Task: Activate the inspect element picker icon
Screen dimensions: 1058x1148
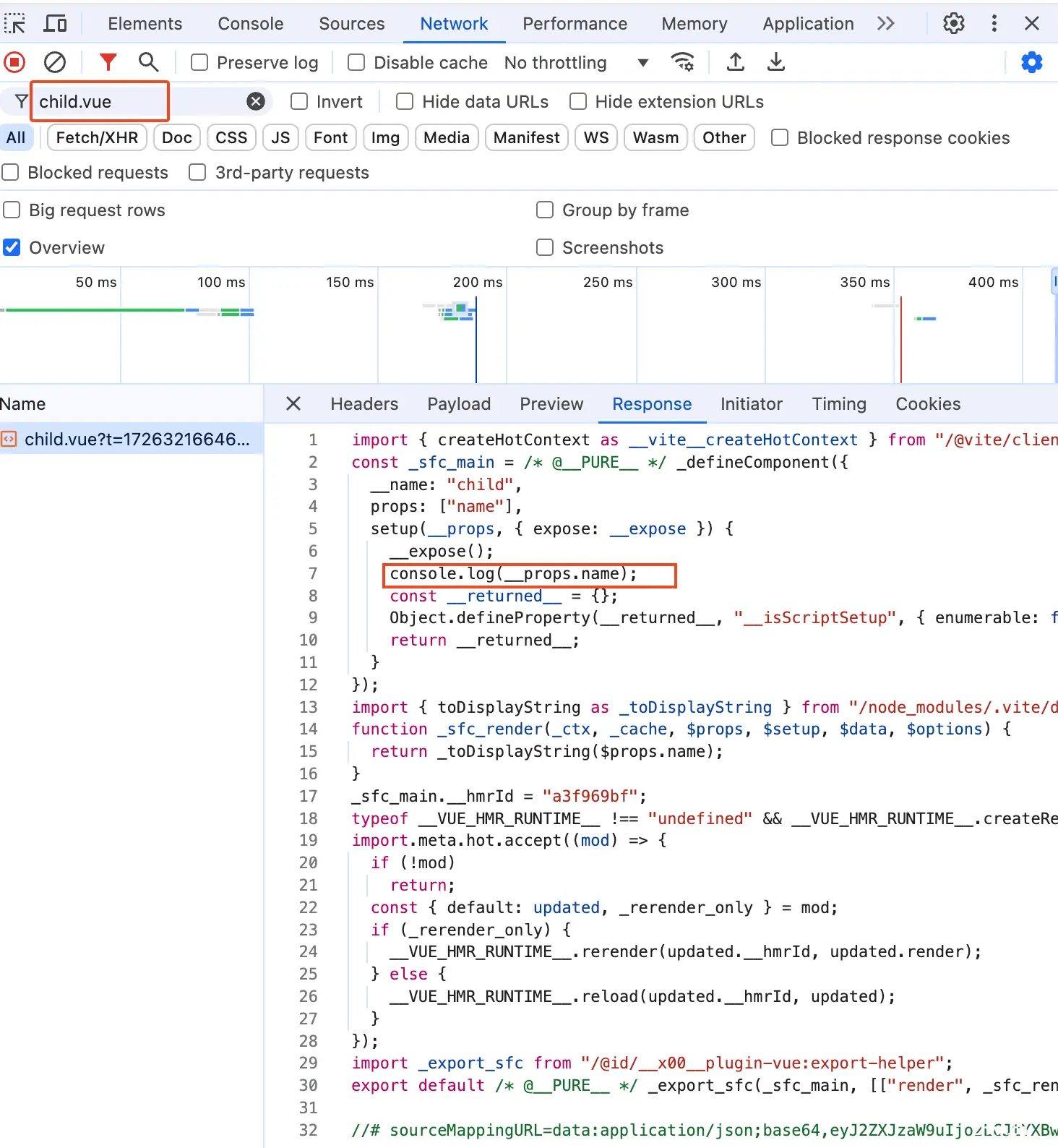Action: point(14,24)
